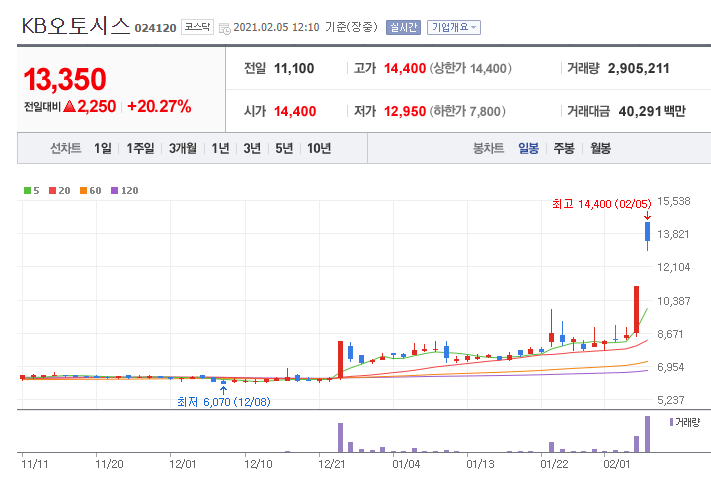
Task: Select the 3년 line chart tab
Action: pyautogui.click(x=252, y=148)
